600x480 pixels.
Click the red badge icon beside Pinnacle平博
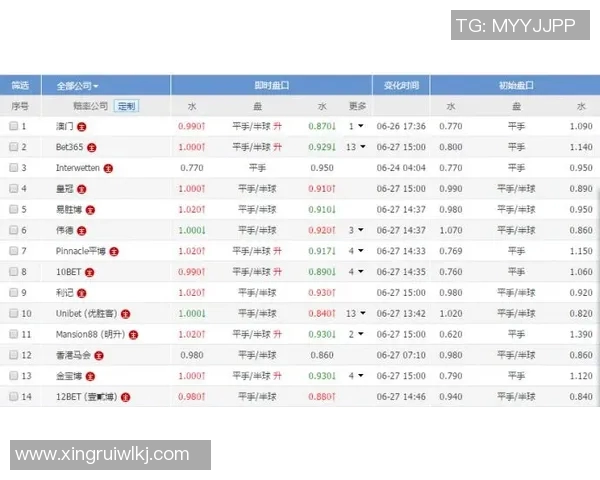pos(114,251)
